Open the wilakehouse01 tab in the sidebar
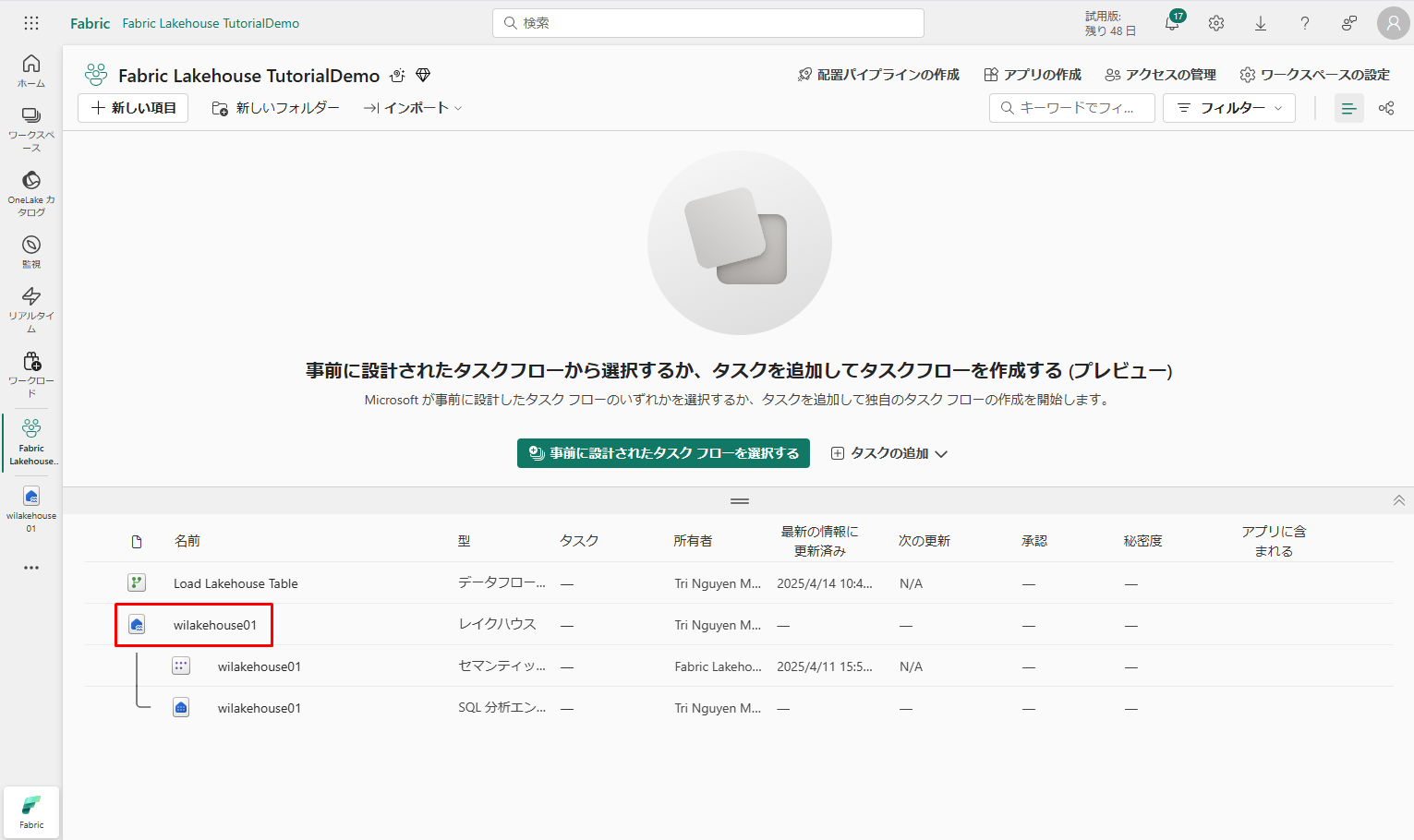 (x=31, y=508)
